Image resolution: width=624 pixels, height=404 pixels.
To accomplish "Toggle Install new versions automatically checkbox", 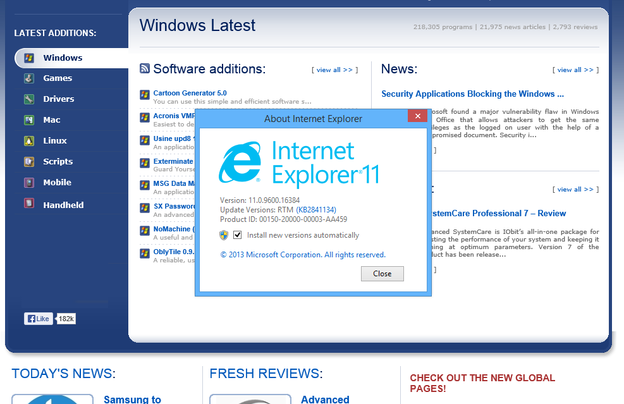I will (238, 235).
